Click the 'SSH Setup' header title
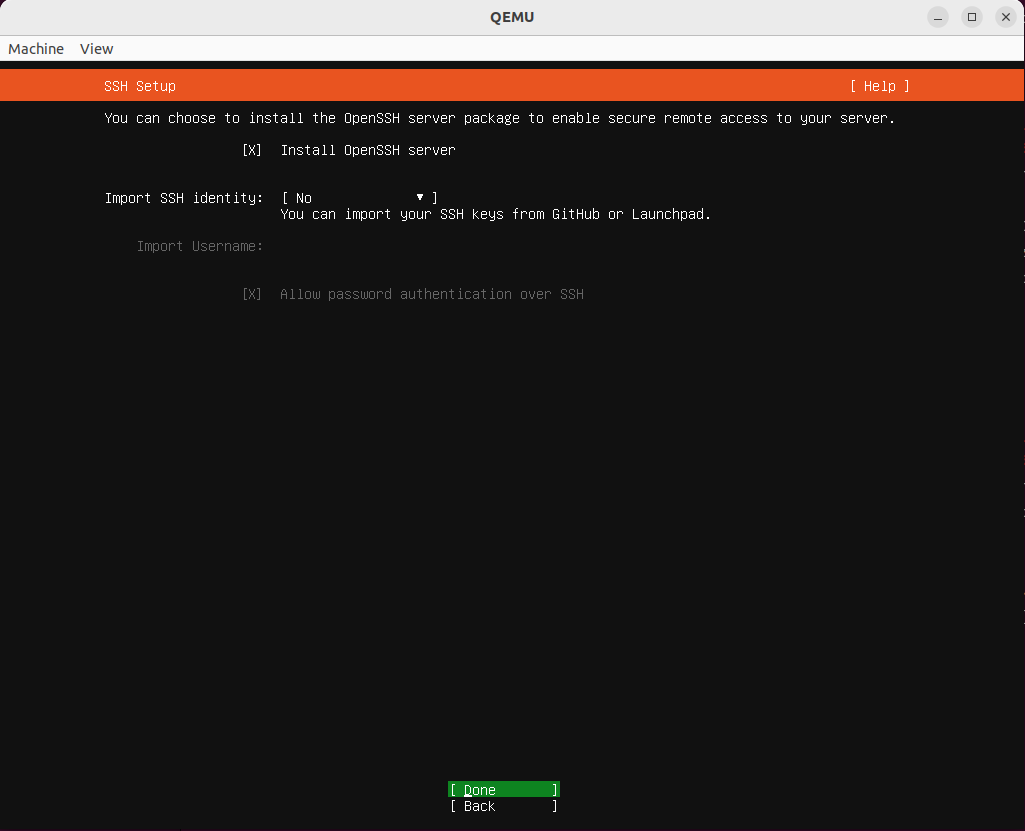The height and width of the screenshot is (831, 1025). click(x=140, y=86)
